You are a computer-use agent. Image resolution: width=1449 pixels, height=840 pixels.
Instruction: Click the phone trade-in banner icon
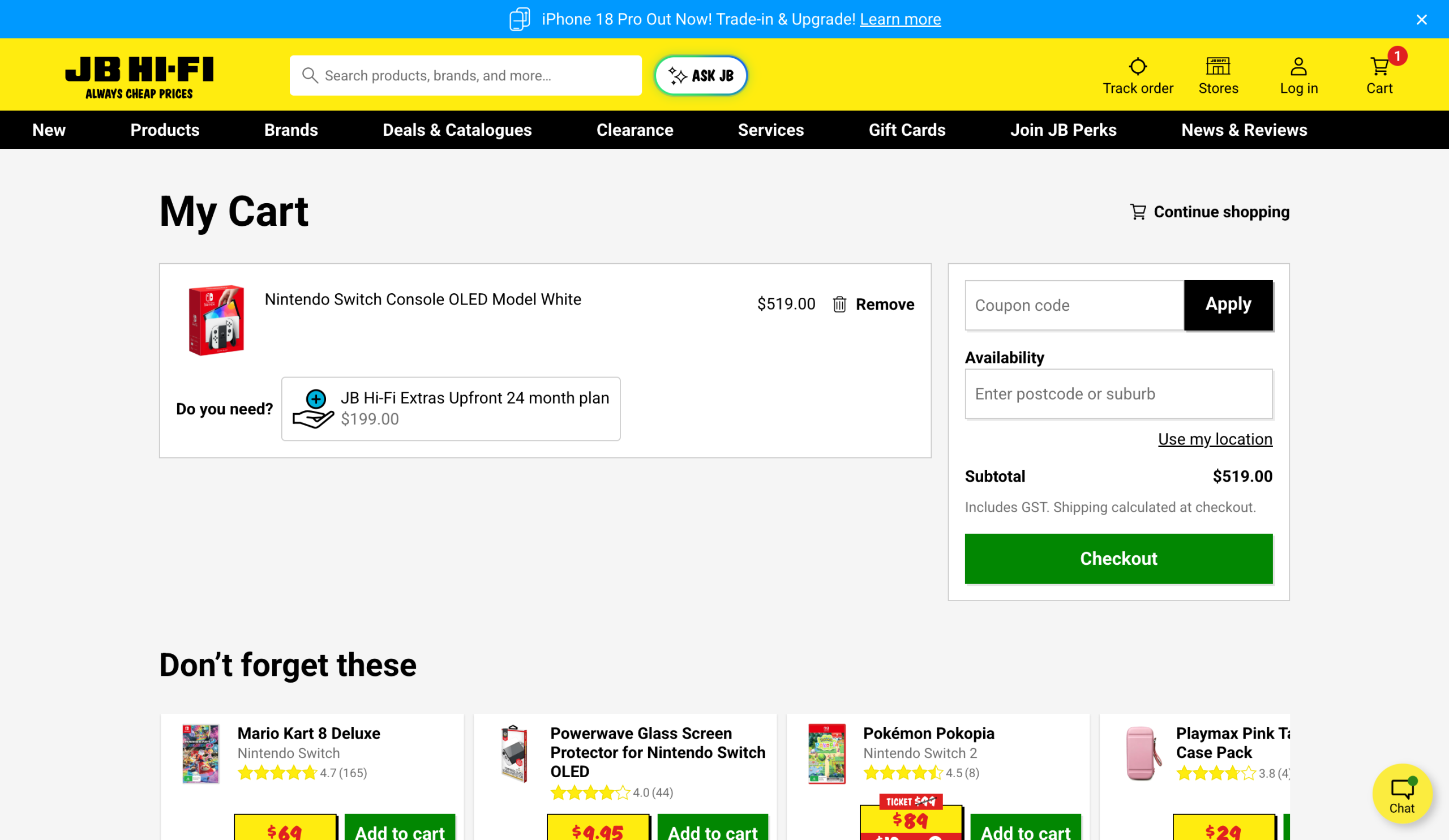(x=520, y=19)
